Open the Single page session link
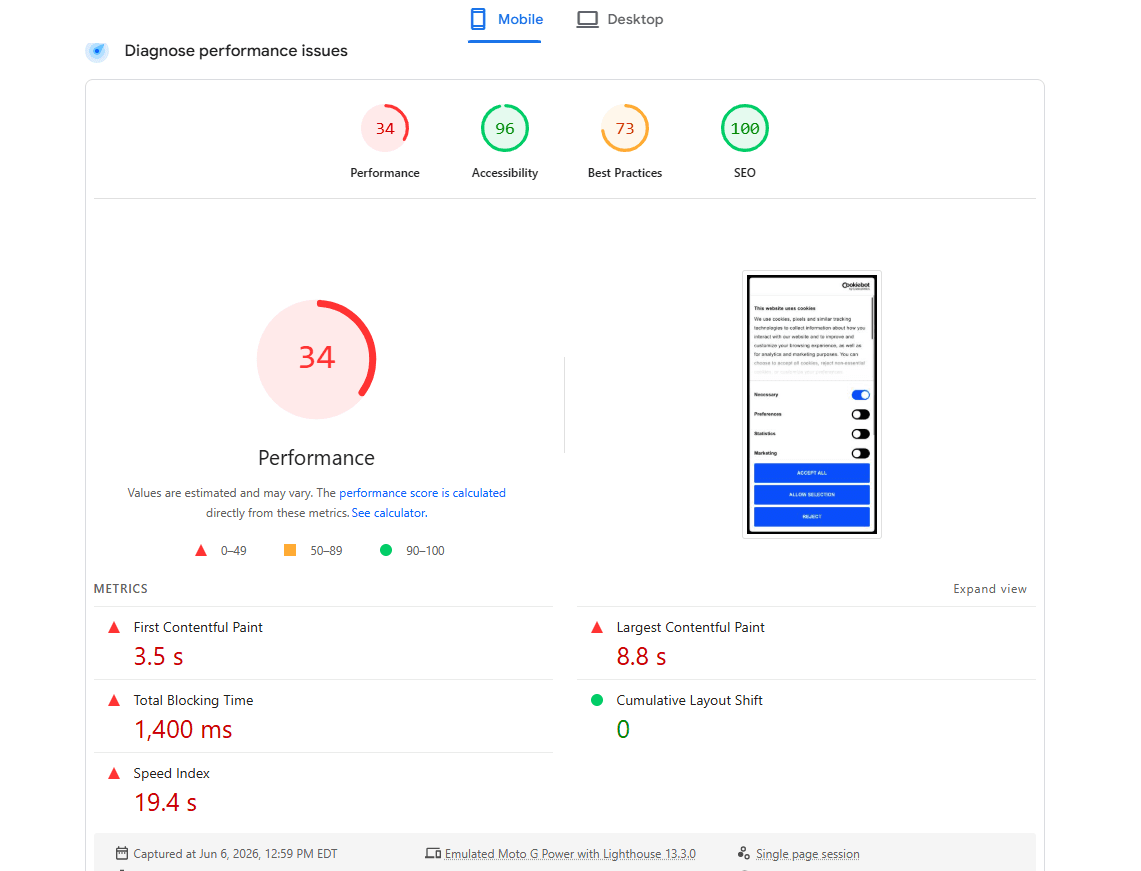Image resolution: width=1141 pixels, height=871 pixels. coord(808,854)
